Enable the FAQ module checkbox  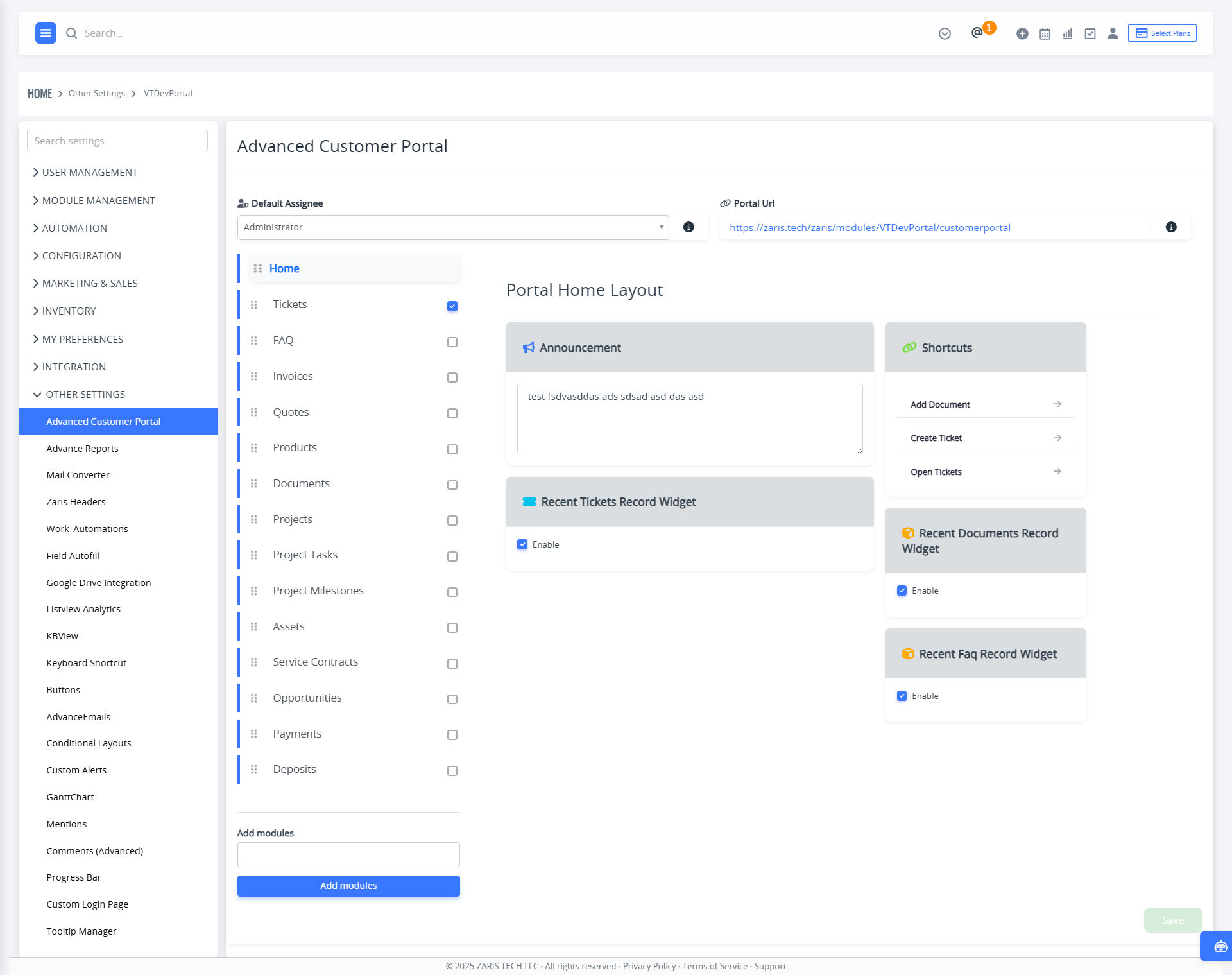coord(452,342)
